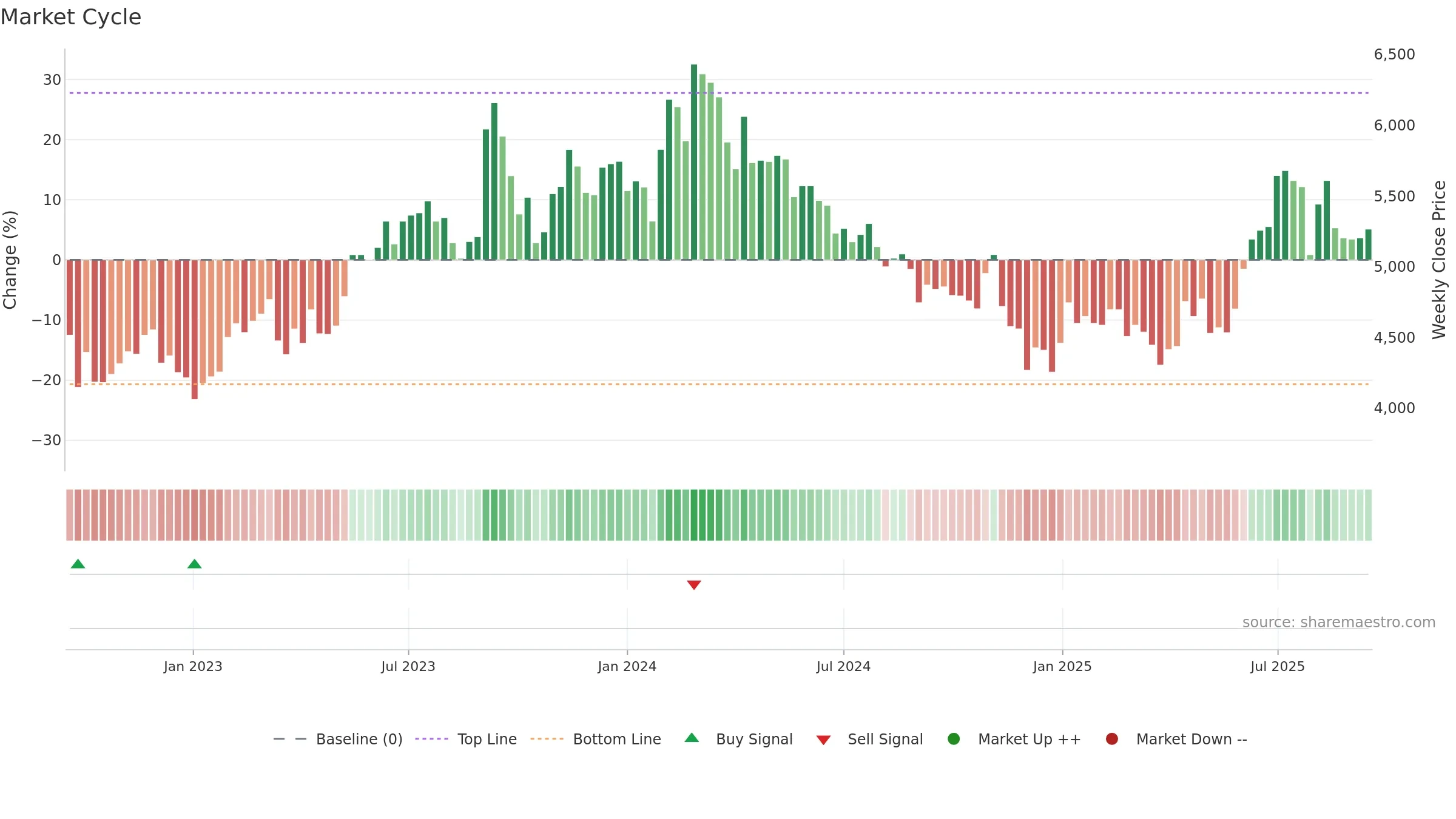The width and height of the screenshot is (1456, 819).
Task: Click the Weekly Close Price axis title
Action: [1439, 260]
